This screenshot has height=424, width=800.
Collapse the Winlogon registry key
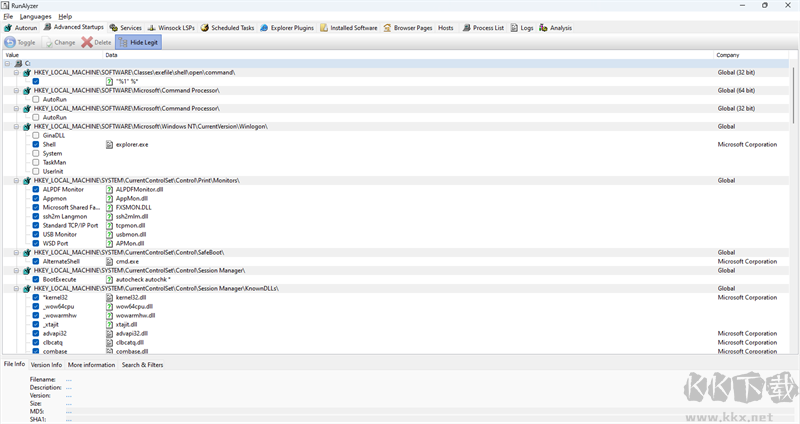16,127
